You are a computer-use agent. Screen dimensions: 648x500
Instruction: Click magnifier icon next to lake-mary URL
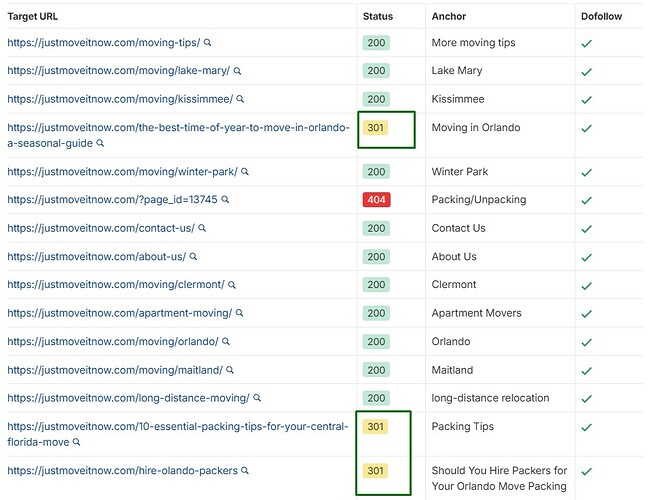[238, 71]
